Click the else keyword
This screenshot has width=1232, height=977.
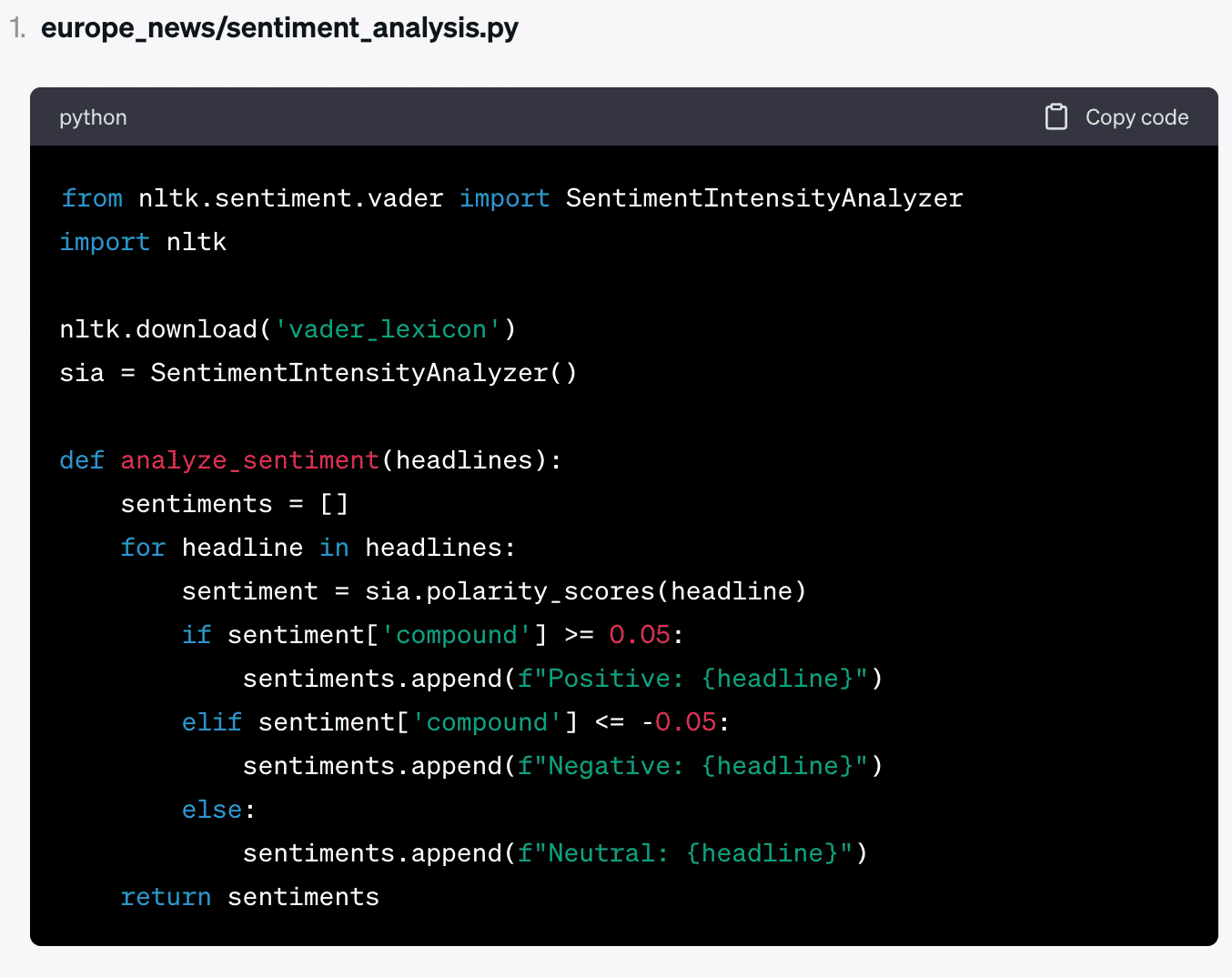coord(212,809)
